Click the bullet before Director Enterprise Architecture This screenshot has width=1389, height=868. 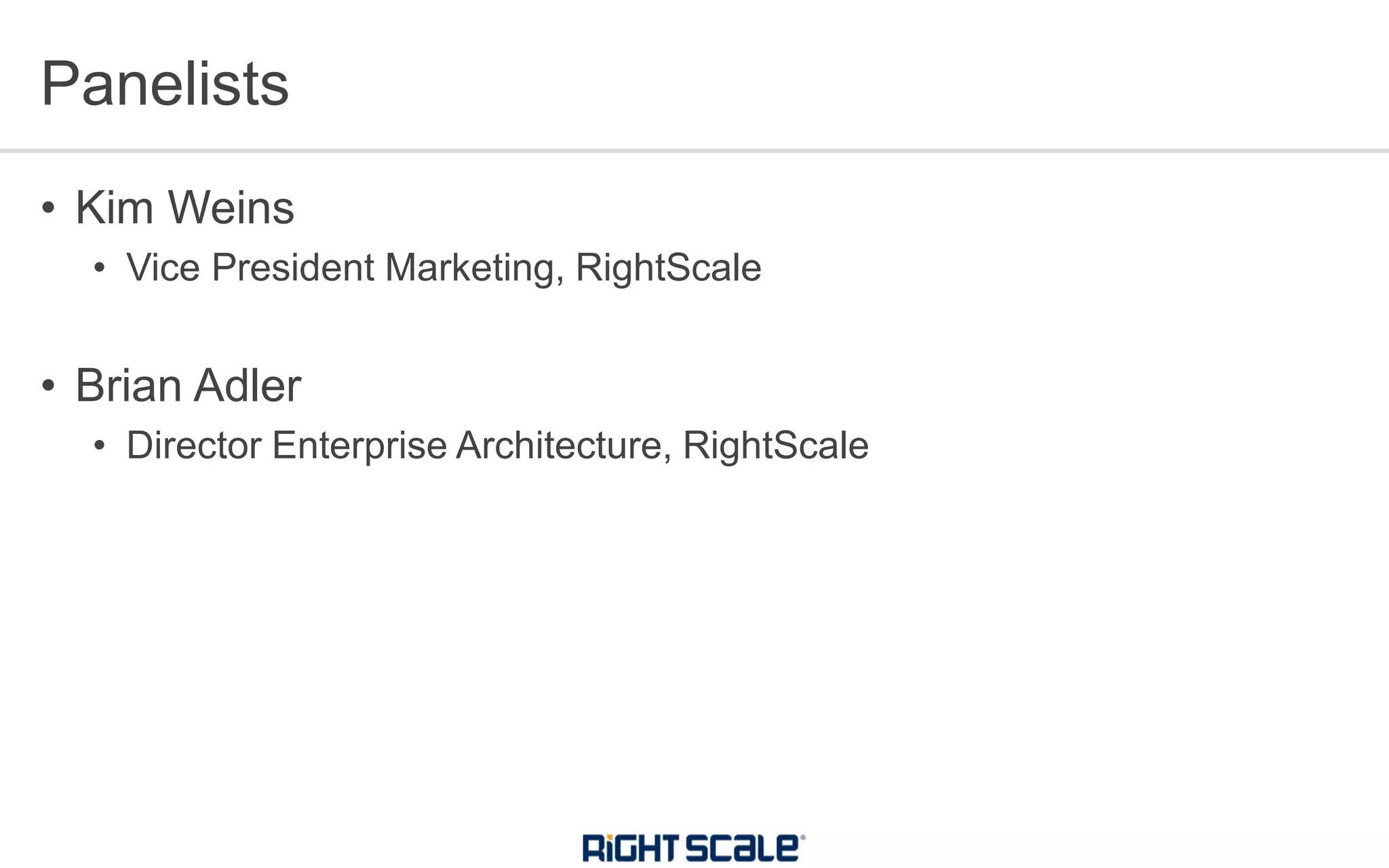[x=100, y=446]
